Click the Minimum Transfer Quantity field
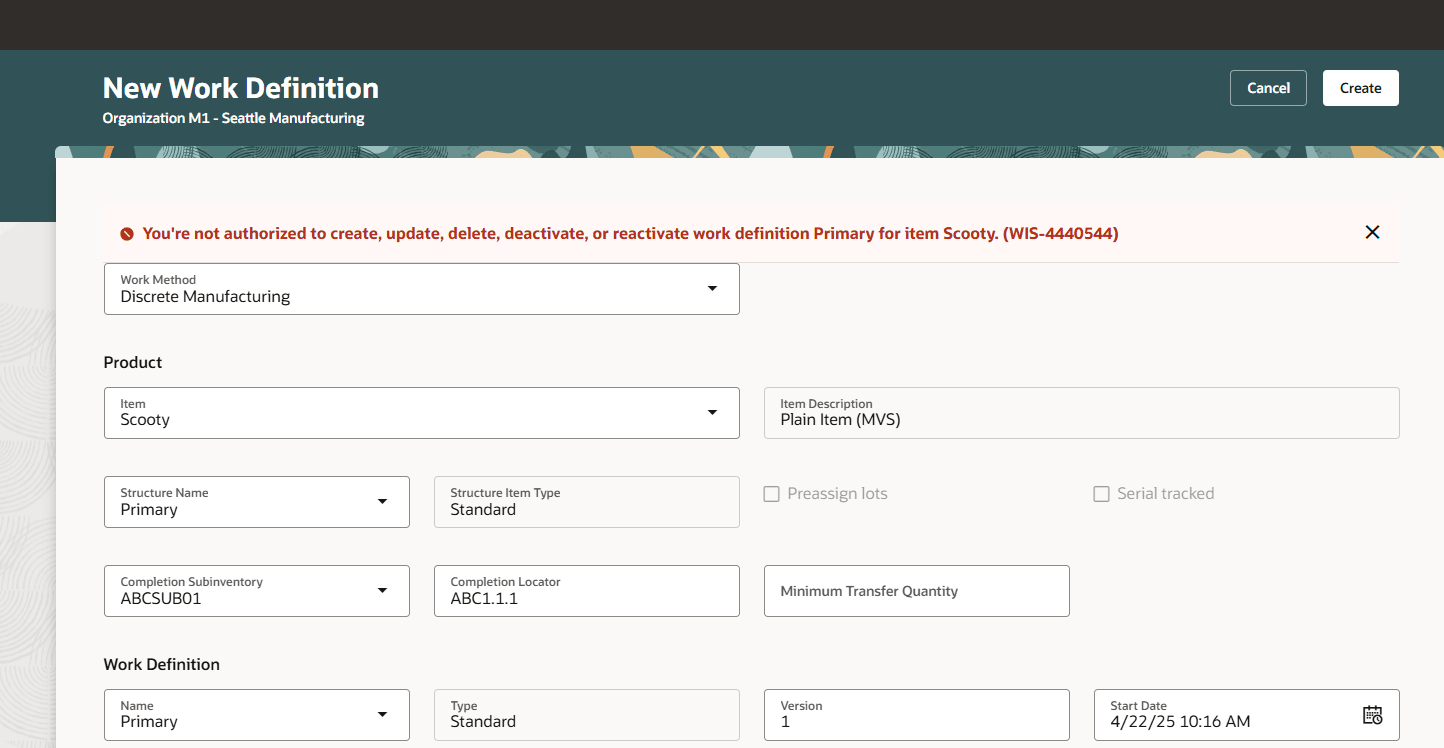1444x748 pixels. [x=916, y=591]
